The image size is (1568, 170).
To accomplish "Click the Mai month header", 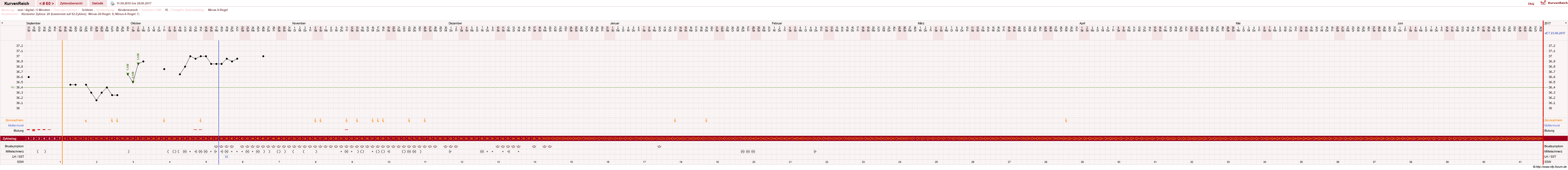I will pyautogui.click(x=1238, y=23).
